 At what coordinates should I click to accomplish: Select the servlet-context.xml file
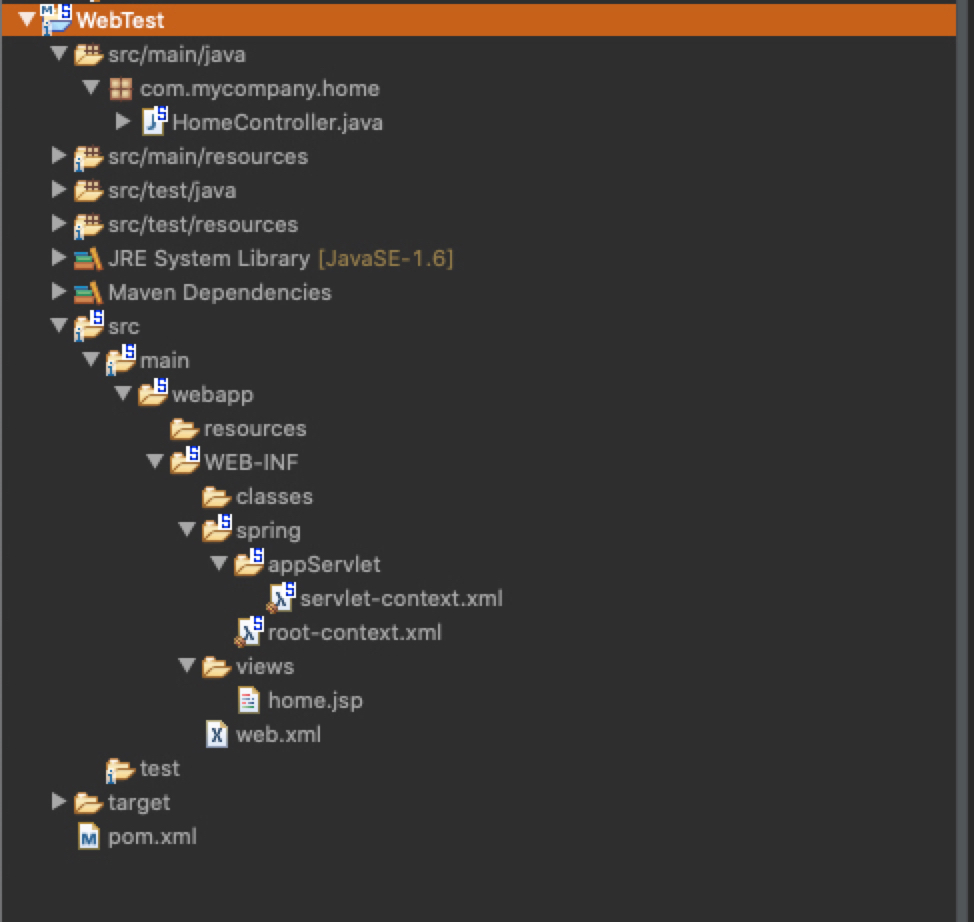401,598
